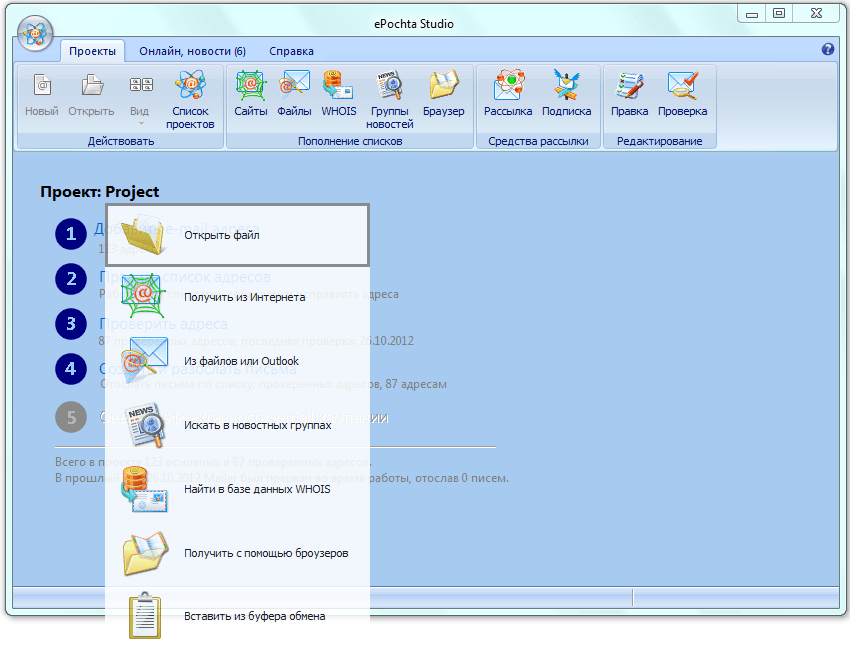The image size is (850, 648).
Task: Open the Браузер tool in ribbon
Action: pyautogui.click(x=443, y=94)
